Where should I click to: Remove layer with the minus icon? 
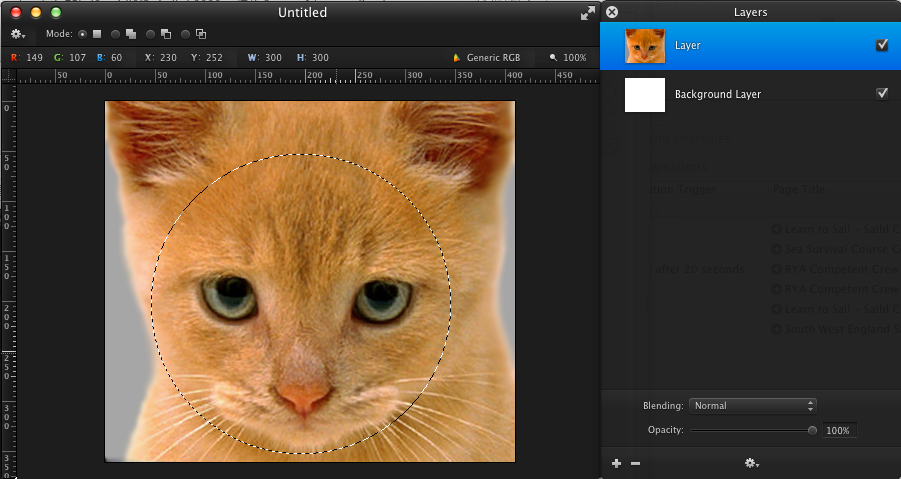coord(635,463)
